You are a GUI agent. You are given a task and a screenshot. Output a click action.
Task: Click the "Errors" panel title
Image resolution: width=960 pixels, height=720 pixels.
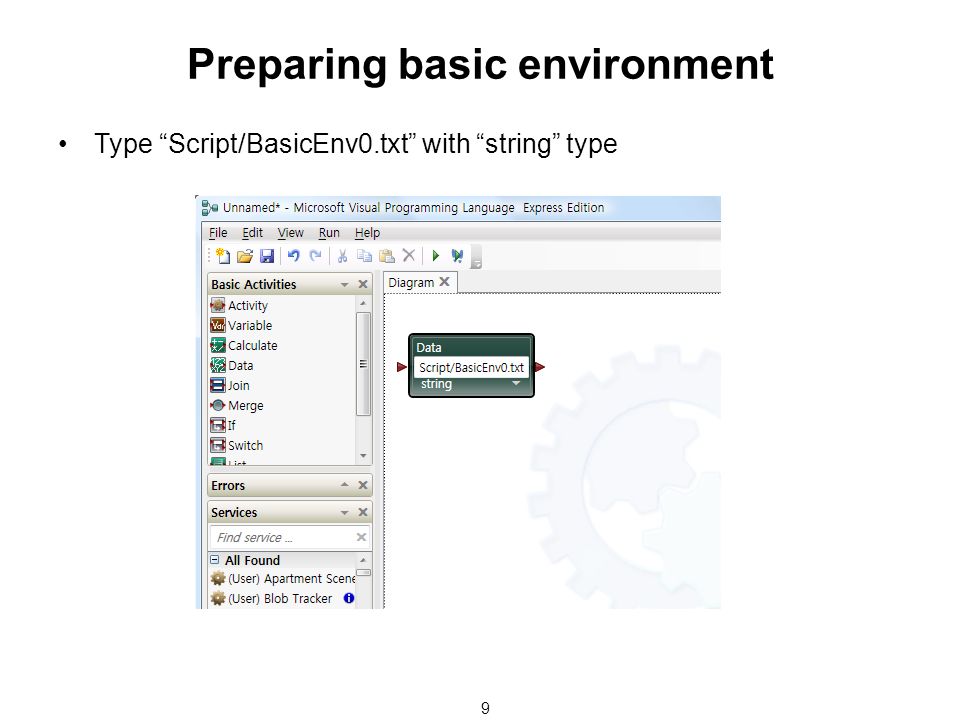pyautogui.click(x=228, y=486)
